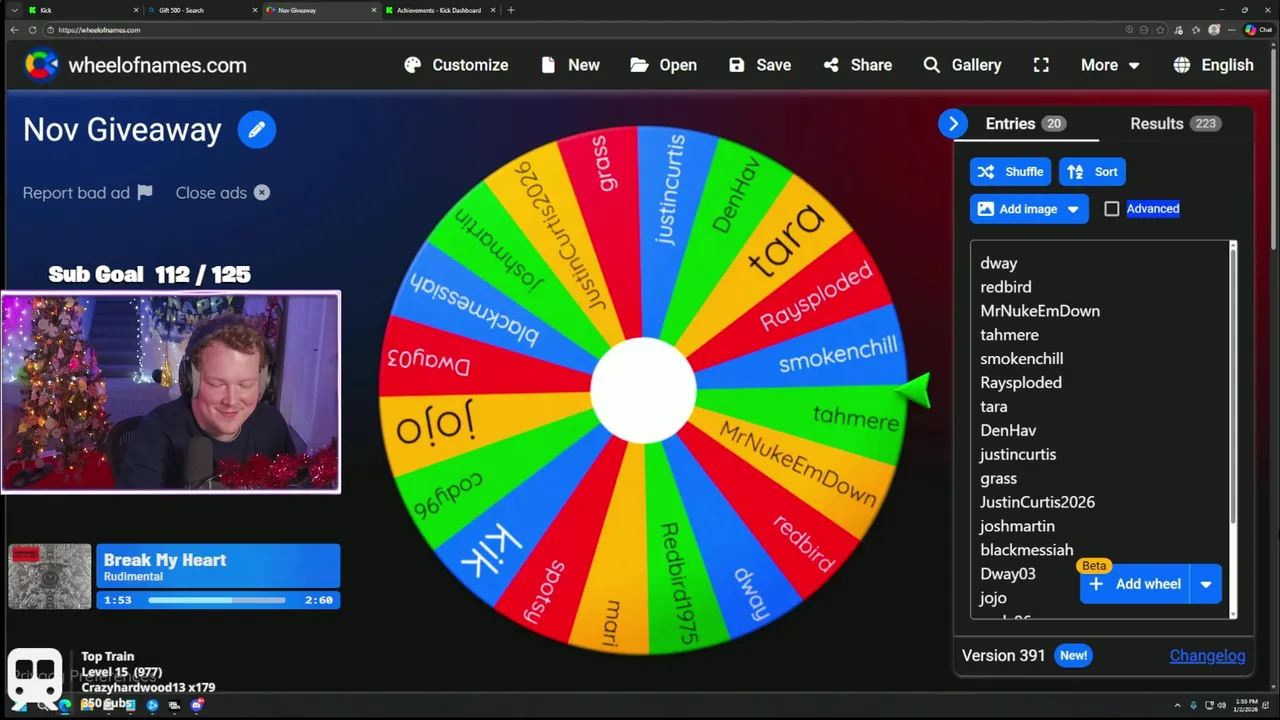This screenshot has width=1280, height=720.
Task: Click the Shuffle button
Action: 1010,172
